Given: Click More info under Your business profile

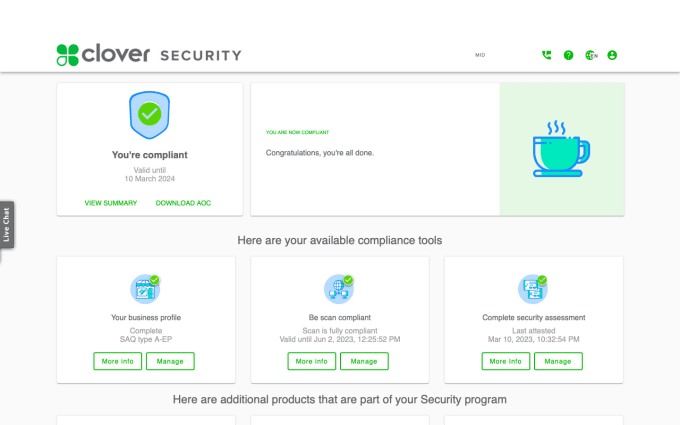Looking at the screenshot, I should [118, 361].
